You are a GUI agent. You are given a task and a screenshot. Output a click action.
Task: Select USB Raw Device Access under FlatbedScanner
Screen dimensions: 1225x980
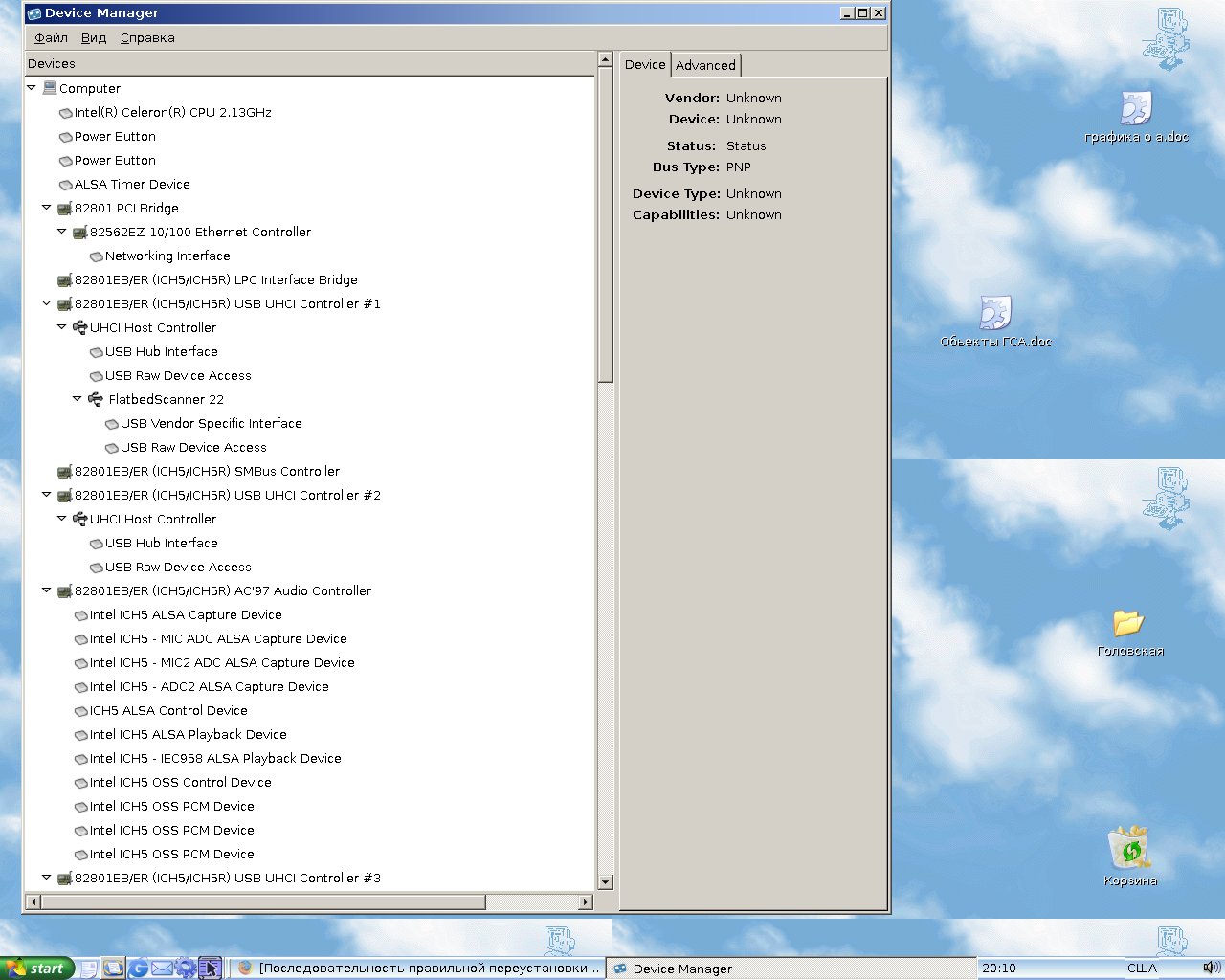coord(193,447)
